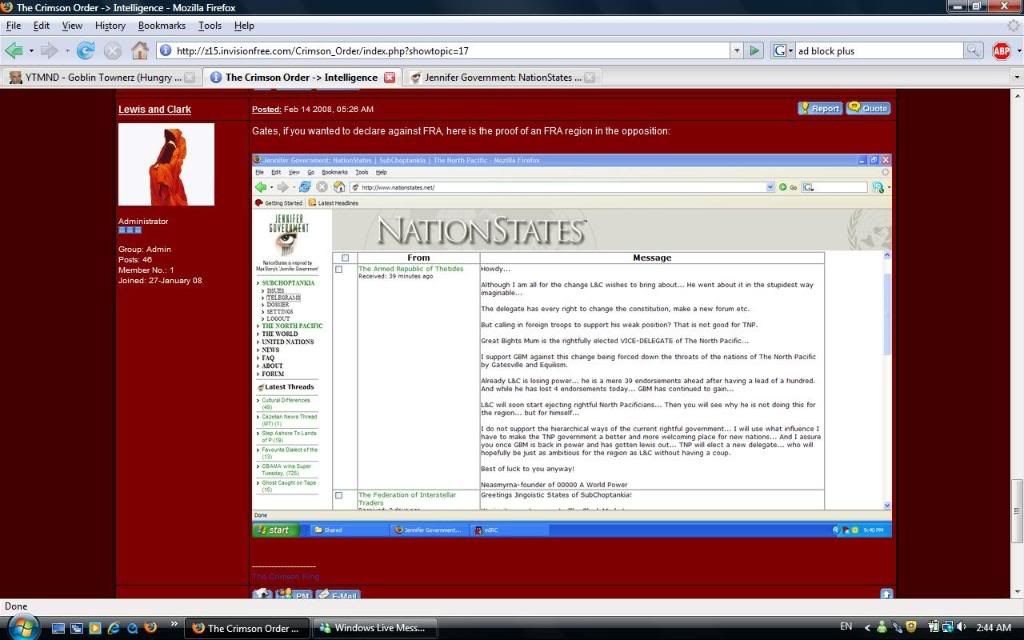
Task: Click the Posted link of the post
Action: pyautogui.click(x=266, y=109)
